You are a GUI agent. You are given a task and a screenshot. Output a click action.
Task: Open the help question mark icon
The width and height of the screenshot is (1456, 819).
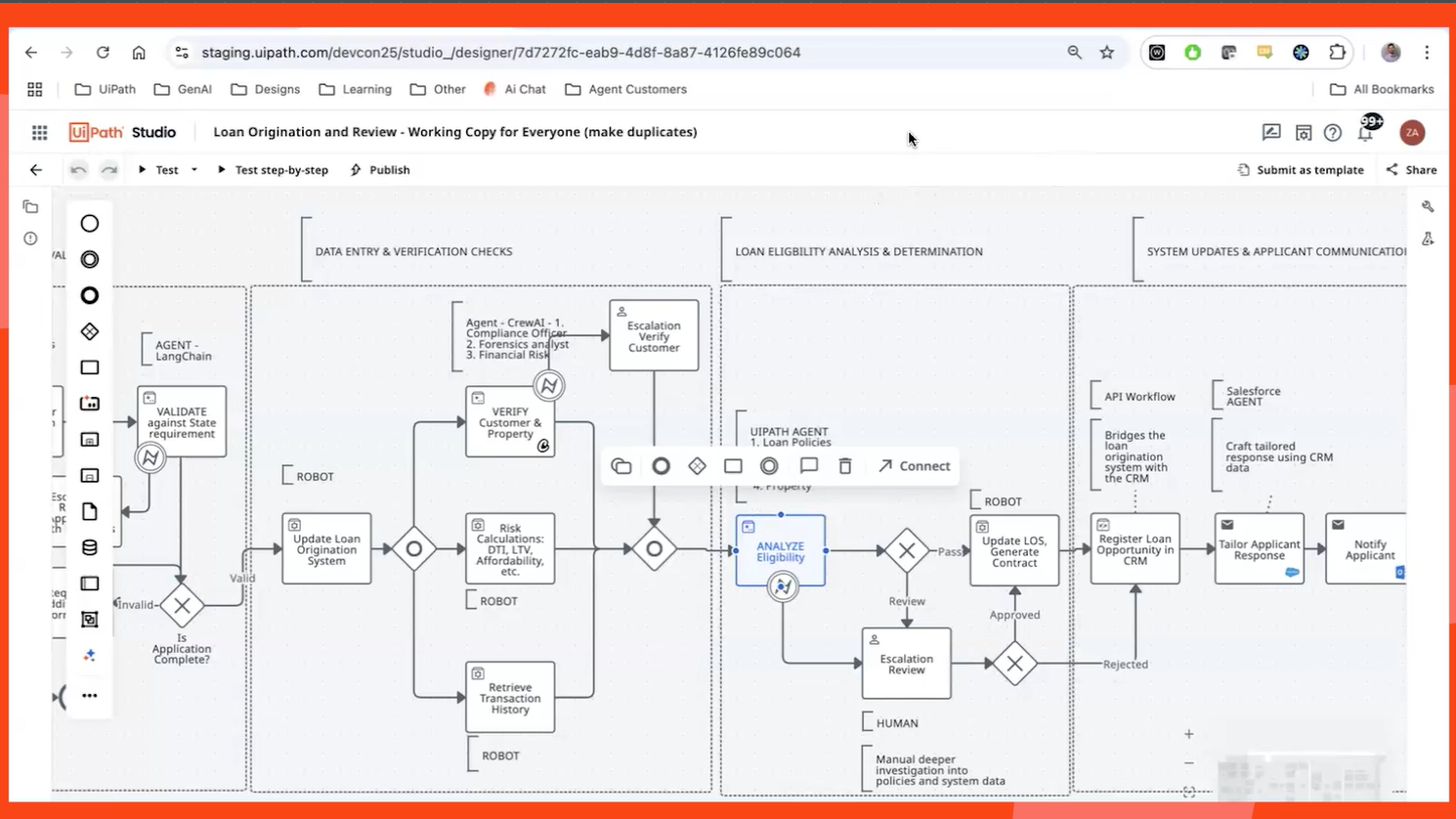pyautogui.click(x=1333, y=133)
